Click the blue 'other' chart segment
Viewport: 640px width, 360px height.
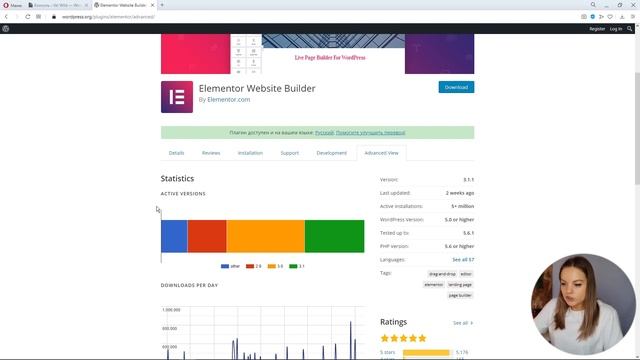[174, 236]
